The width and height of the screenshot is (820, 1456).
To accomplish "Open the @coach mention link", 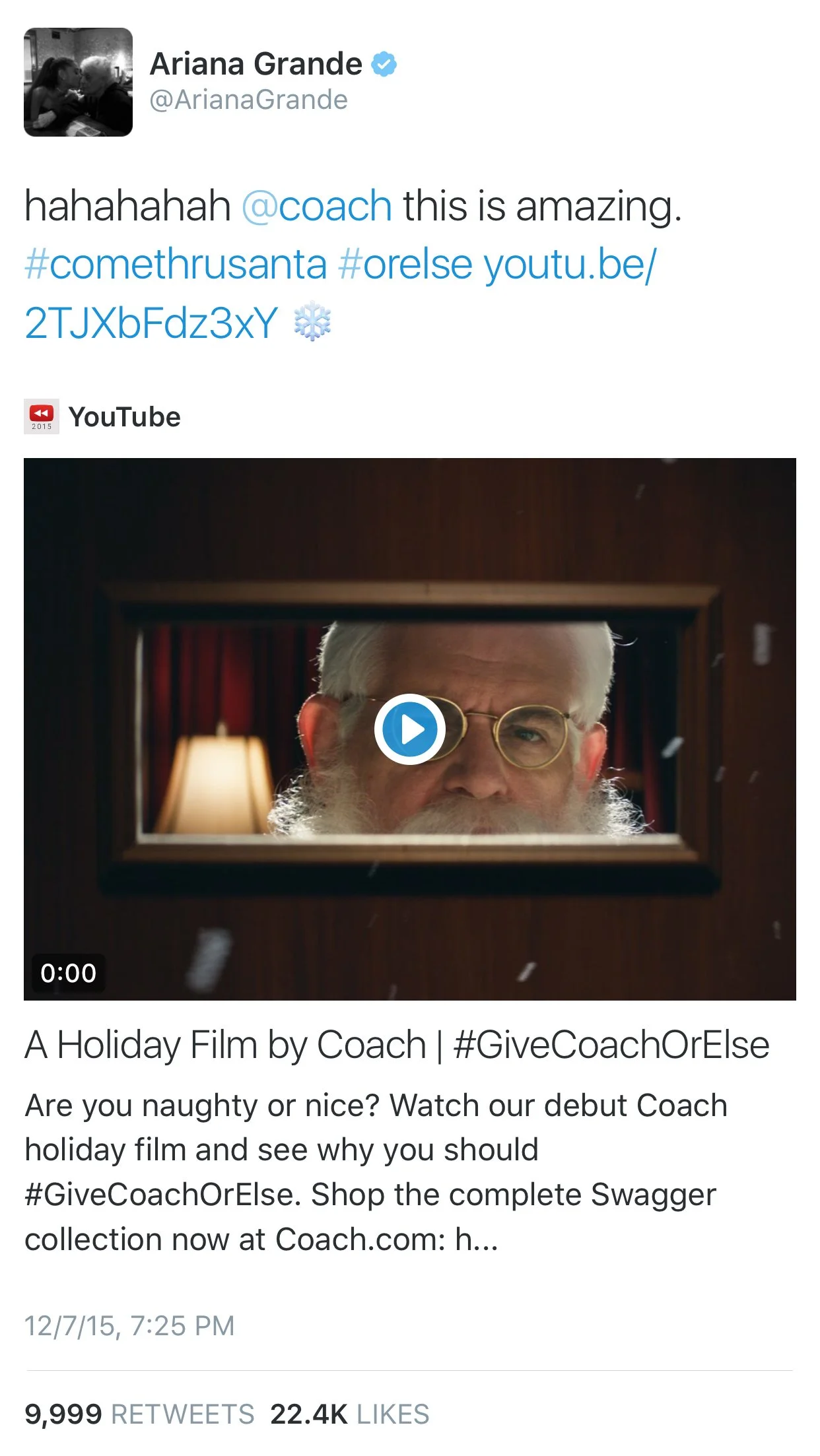I will point(317,205).
